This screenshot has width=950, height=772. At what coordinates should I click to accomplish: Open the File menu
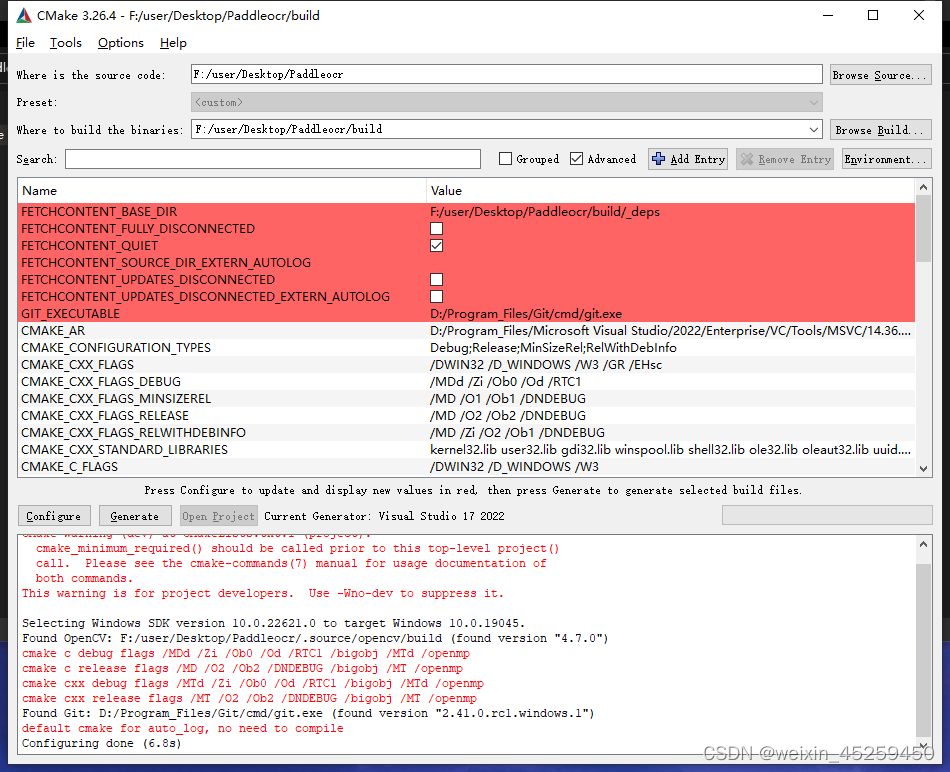[x=25, y=43]
